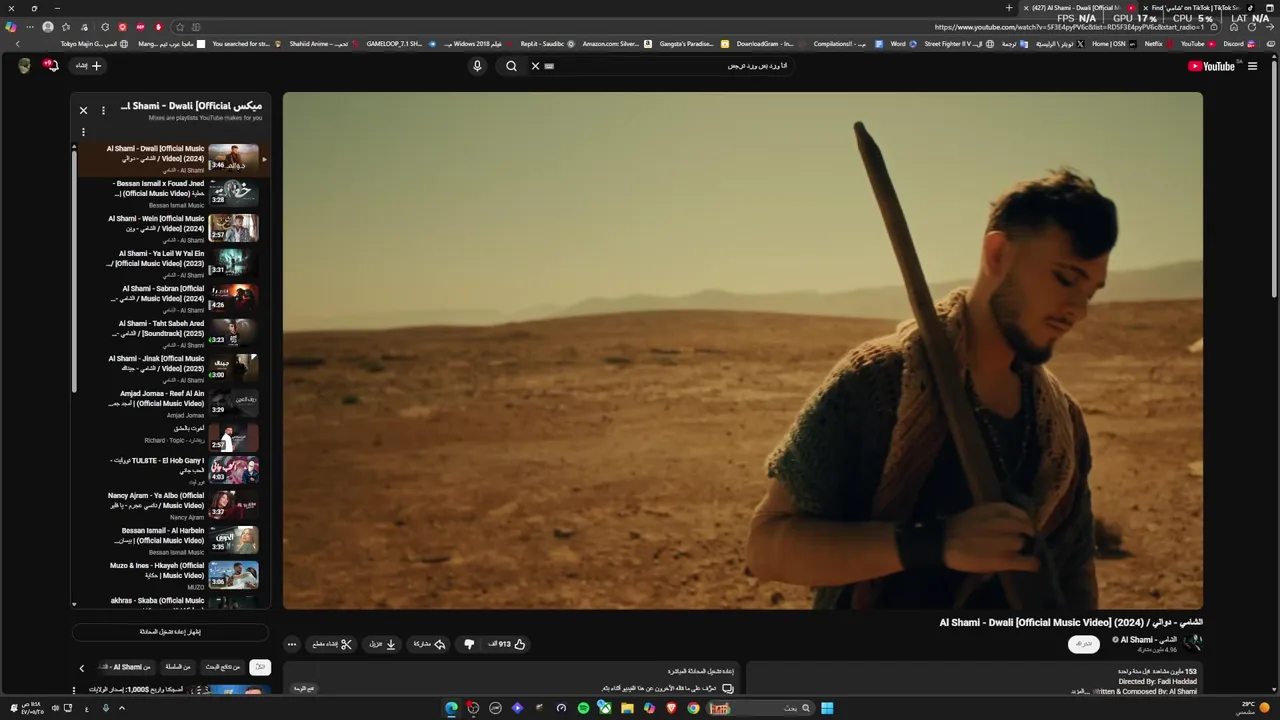Open Edge Copilot icon in toolbar
The image size is (1280, 720).
(x=11, y=27)
